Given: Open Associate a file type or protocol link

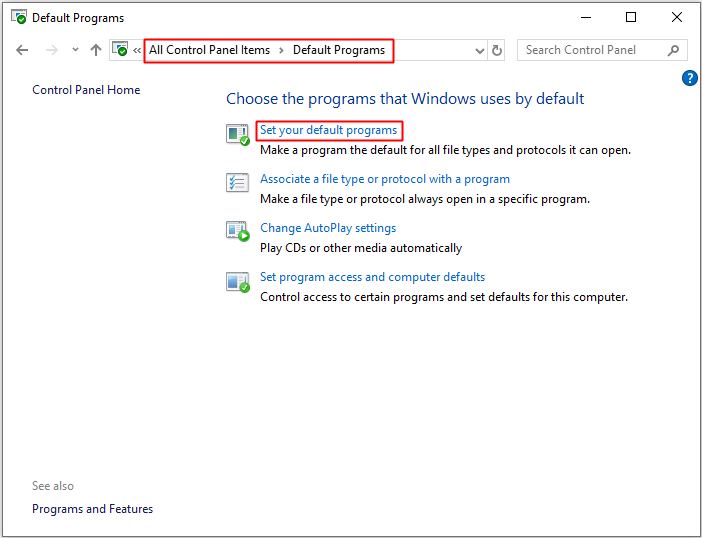Looking at the screenshot, I should tap(385, 179).
